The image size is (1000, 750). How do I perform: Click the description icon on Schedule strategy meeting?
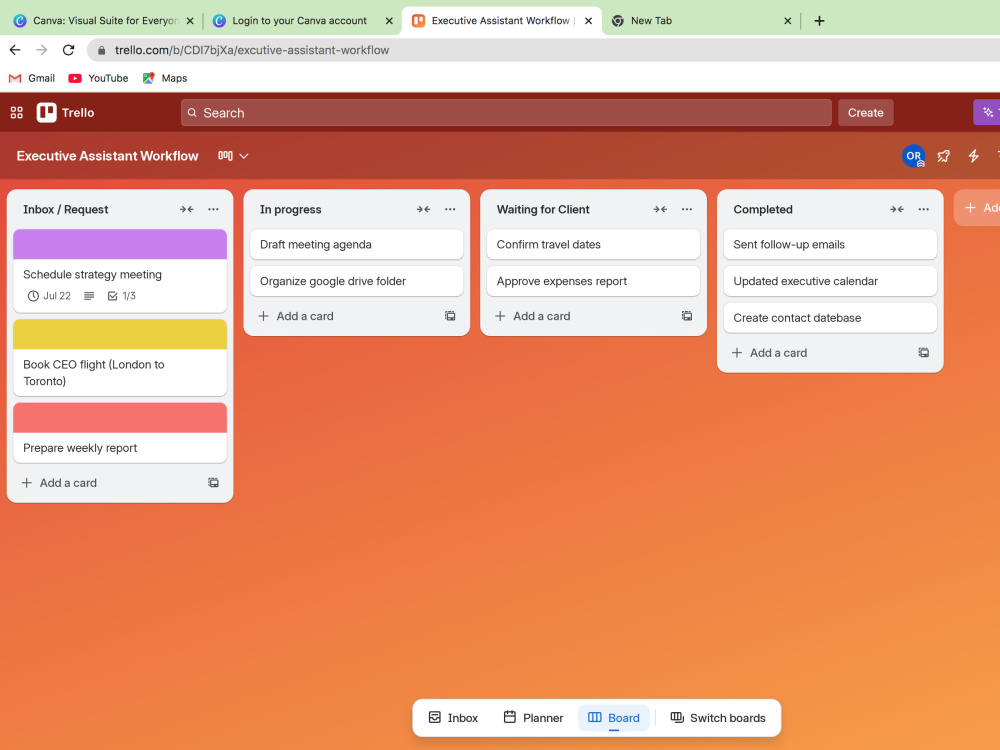click(89, 296)
